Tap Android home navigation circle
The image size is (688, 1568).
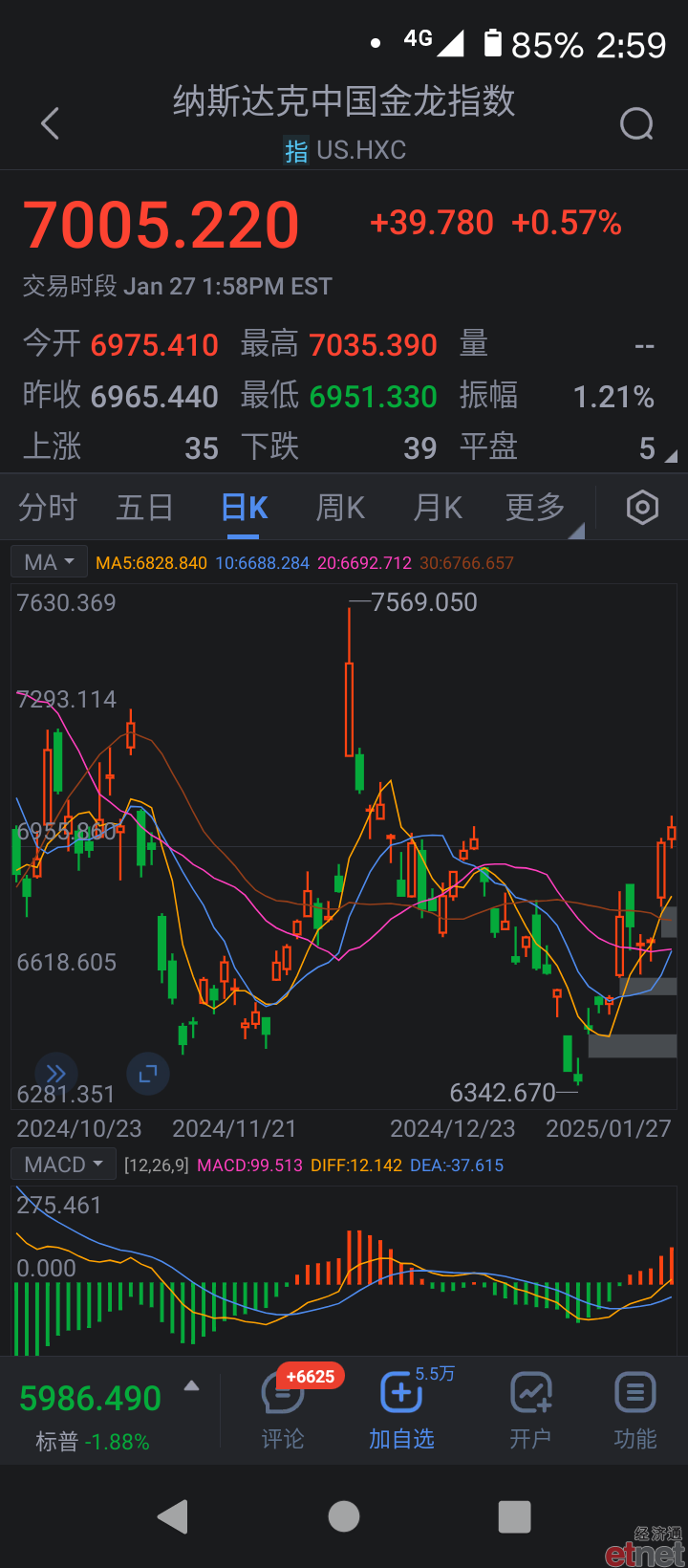[344, 1516]
